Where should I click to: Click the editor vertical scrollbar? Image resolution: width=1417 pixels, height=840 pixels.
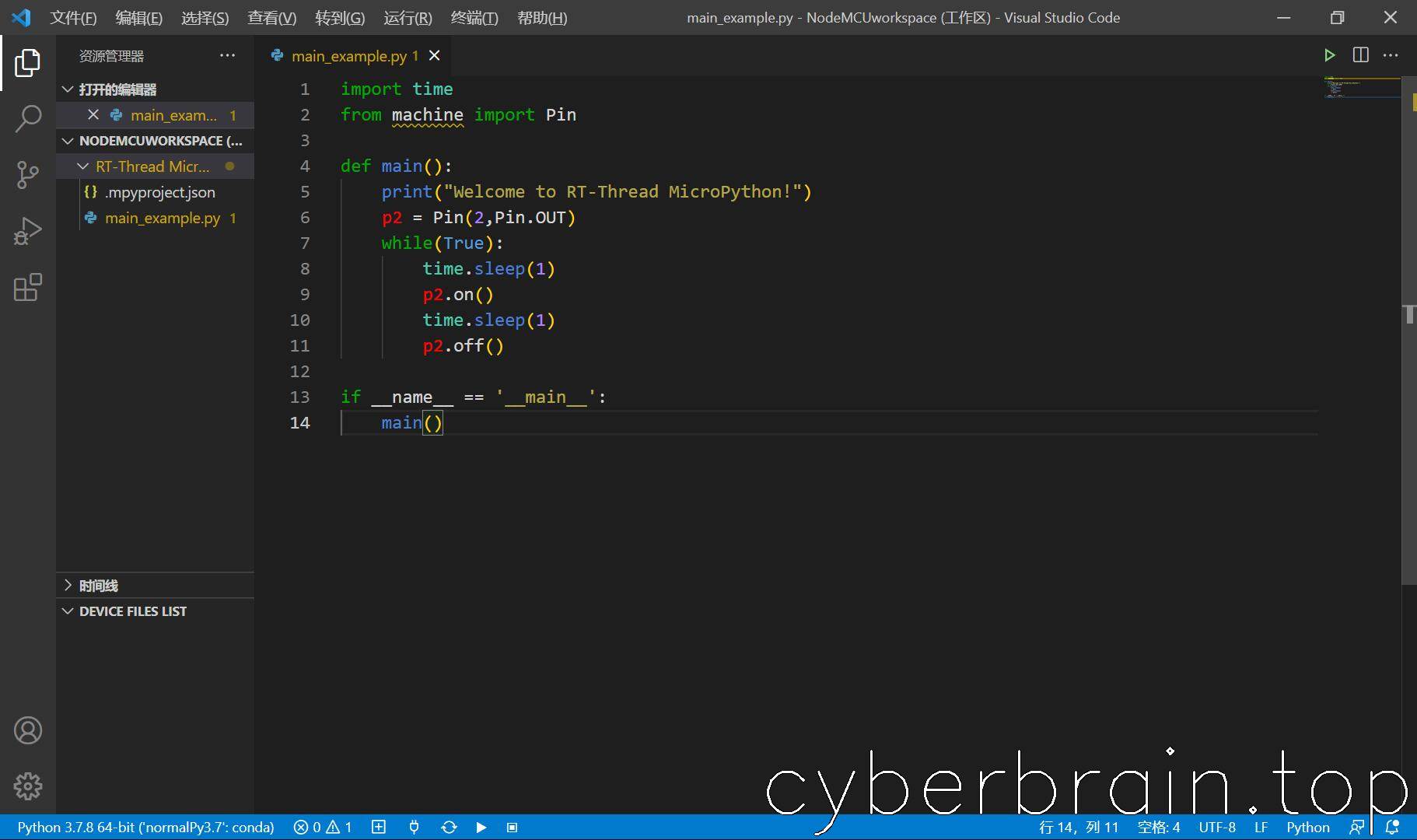[x=1409, y=331]
